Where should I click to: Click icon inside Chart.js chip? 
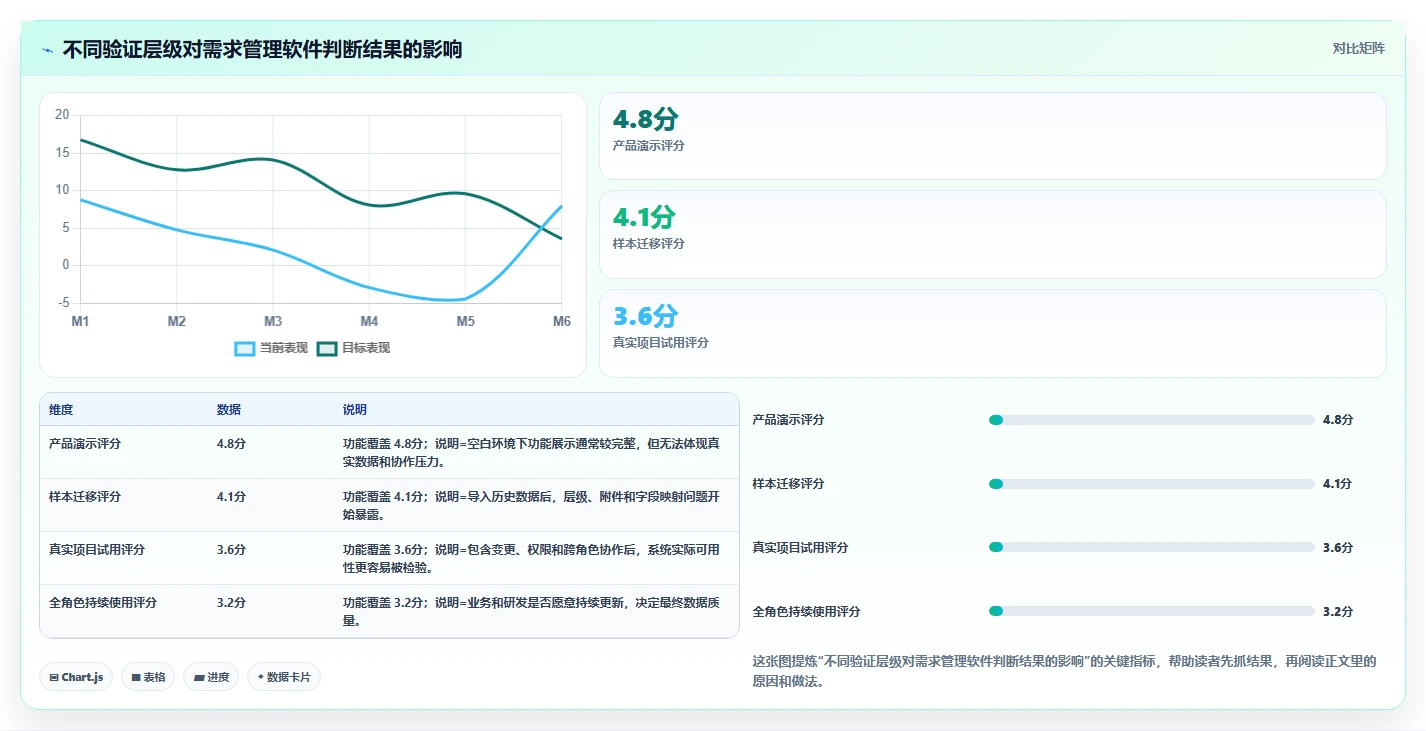tap(54, 678)
